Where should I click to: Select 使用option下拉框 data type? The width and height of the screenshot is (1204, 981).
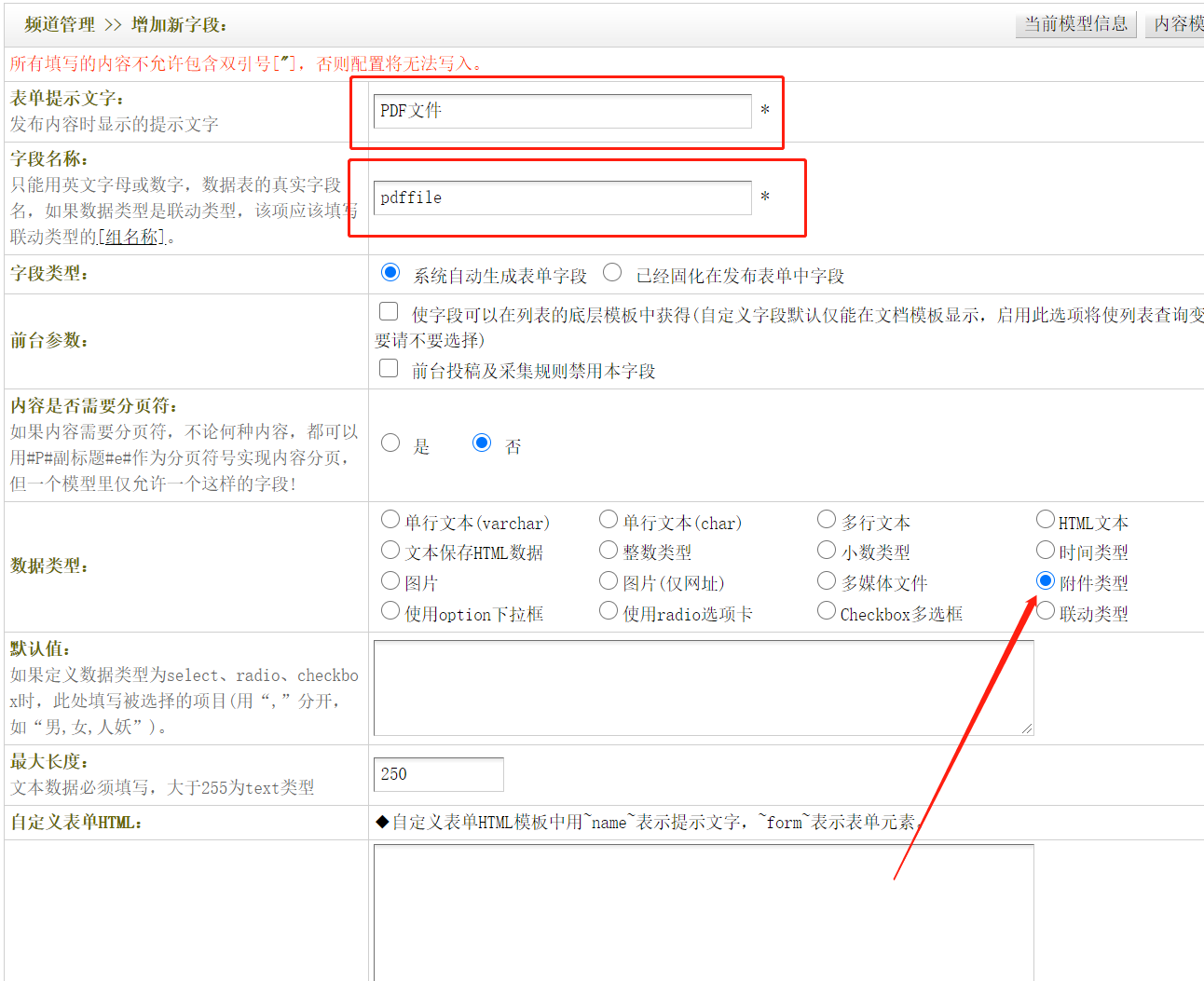[390, 610]
